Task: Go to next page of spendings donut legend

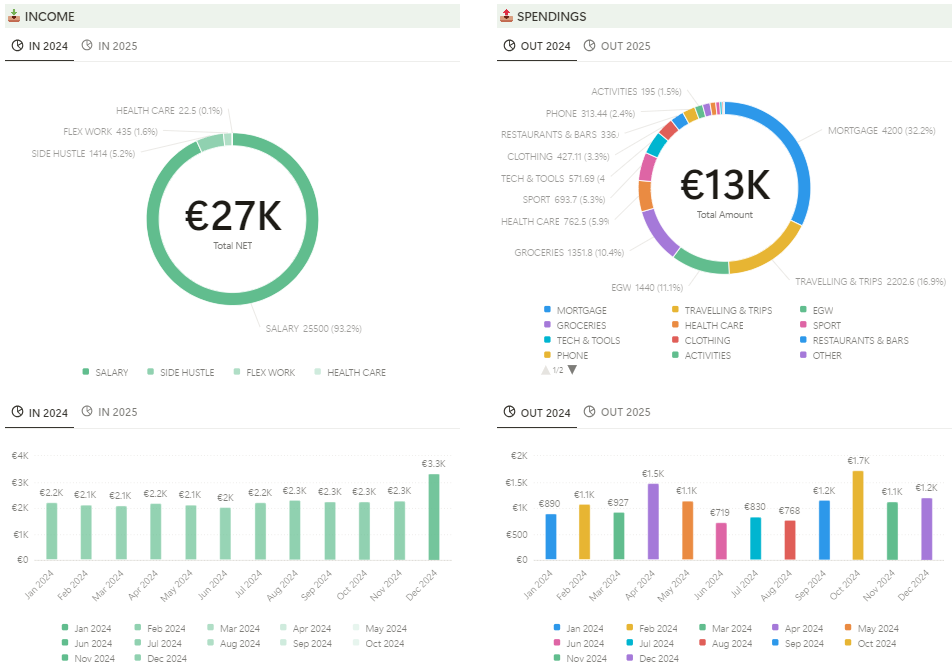Action: (x=573, y=370)
